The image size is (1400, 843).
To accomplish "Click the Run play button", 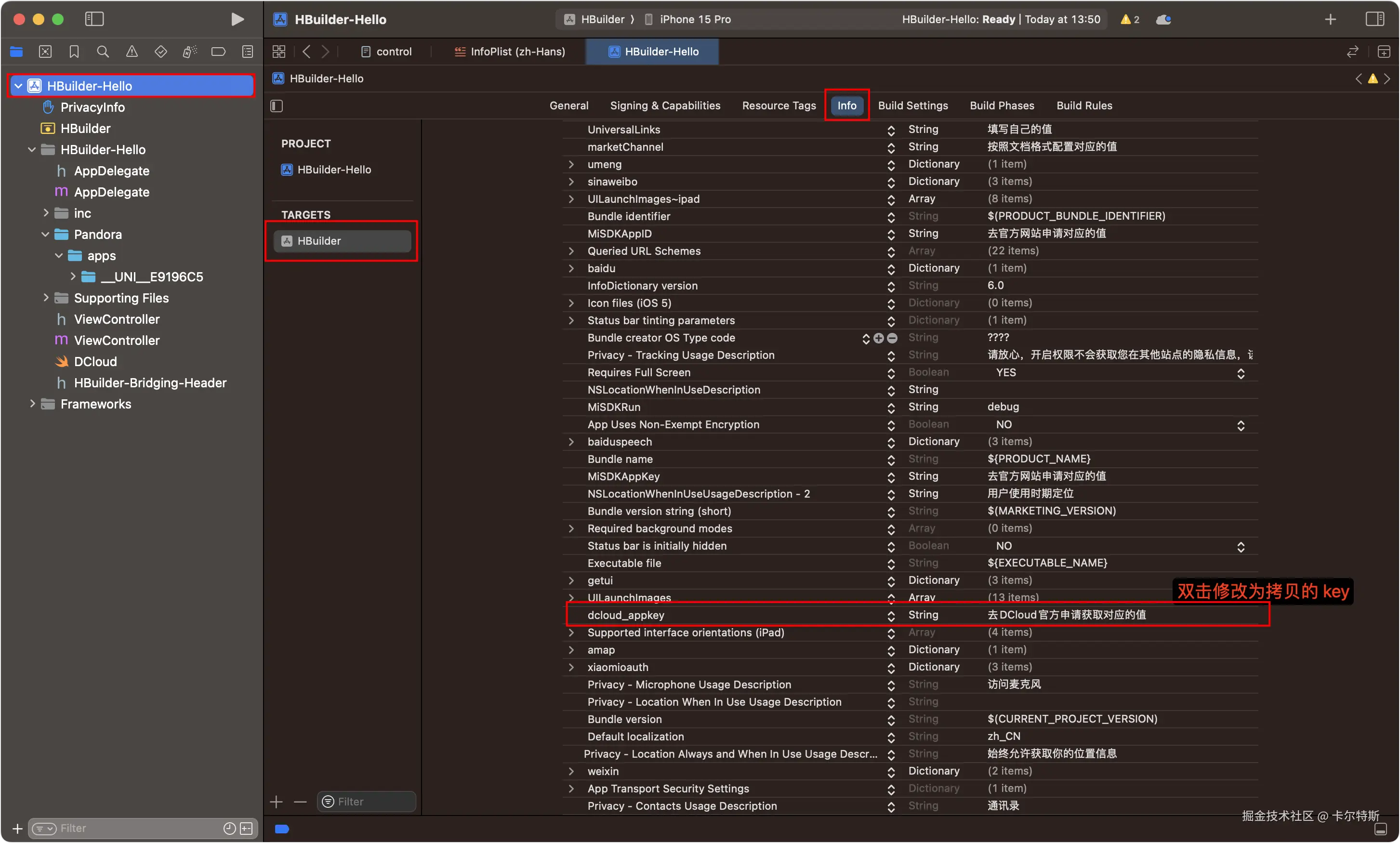I will point(238,19).
